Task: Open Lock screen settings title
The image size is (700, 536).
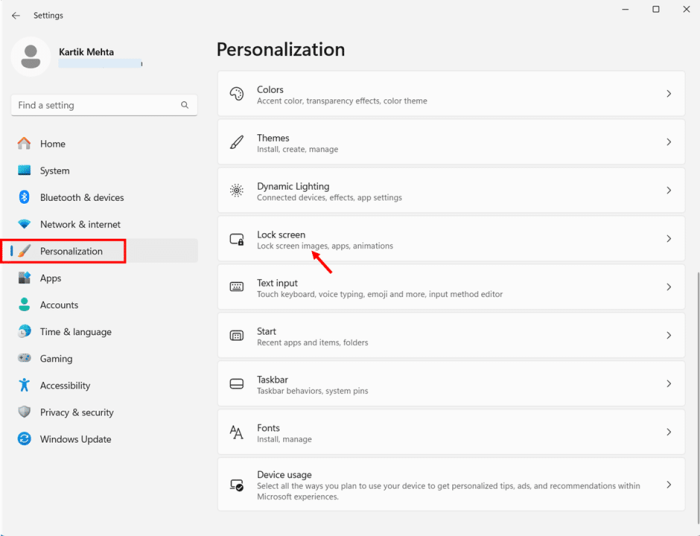Action: [281, 235]
